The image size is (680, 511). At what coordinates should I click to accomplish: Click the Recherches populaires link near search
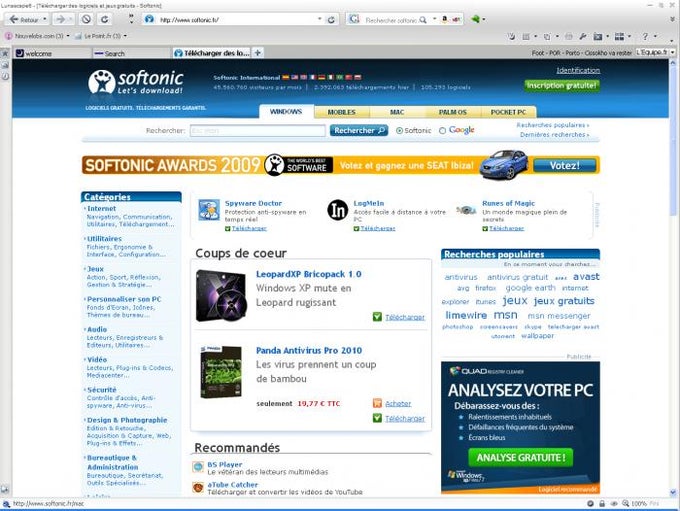click(x=552, y=125)
